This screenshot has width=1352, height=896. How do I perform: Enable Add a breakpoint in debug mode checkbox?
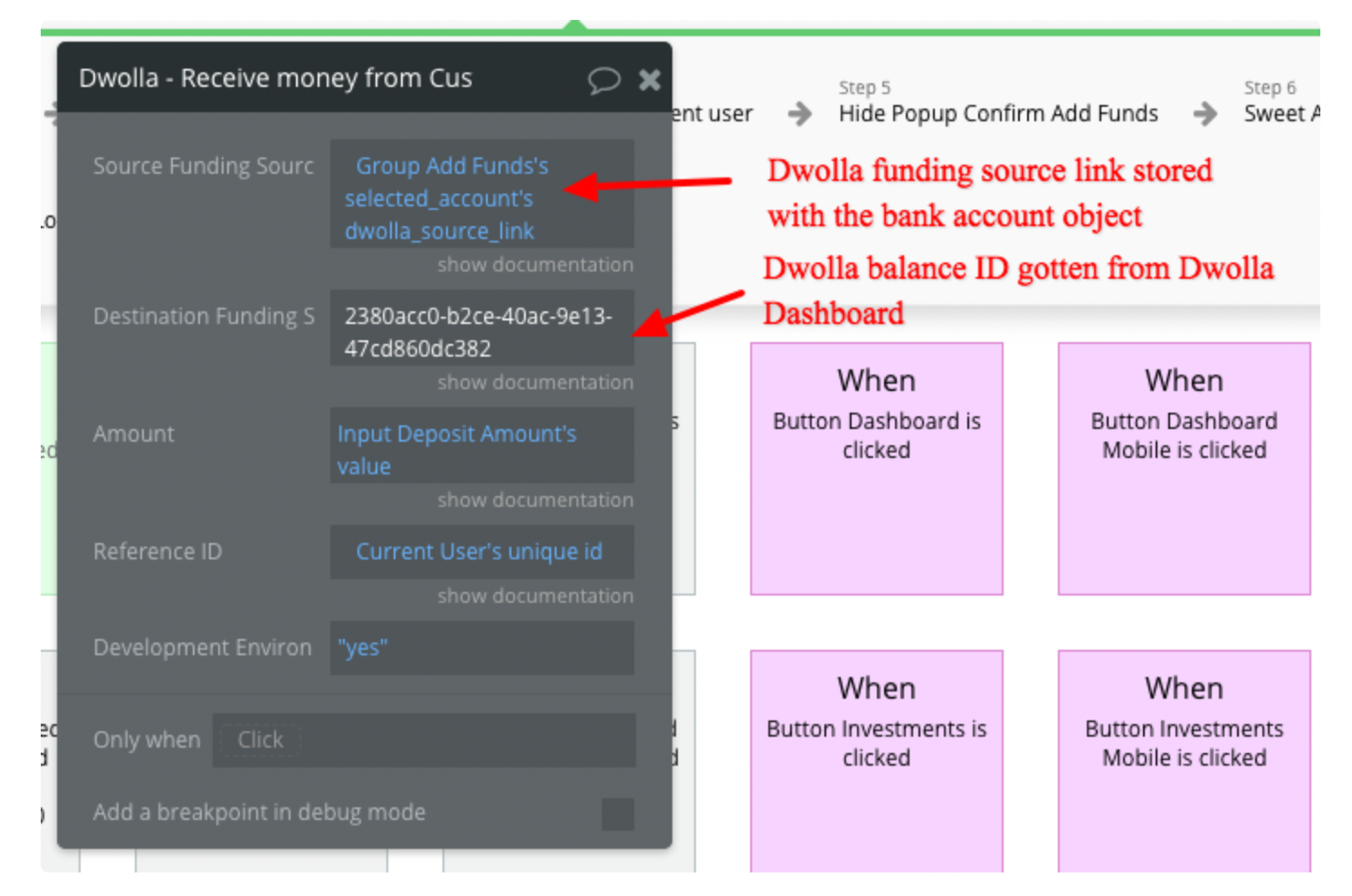coord(618,814)
